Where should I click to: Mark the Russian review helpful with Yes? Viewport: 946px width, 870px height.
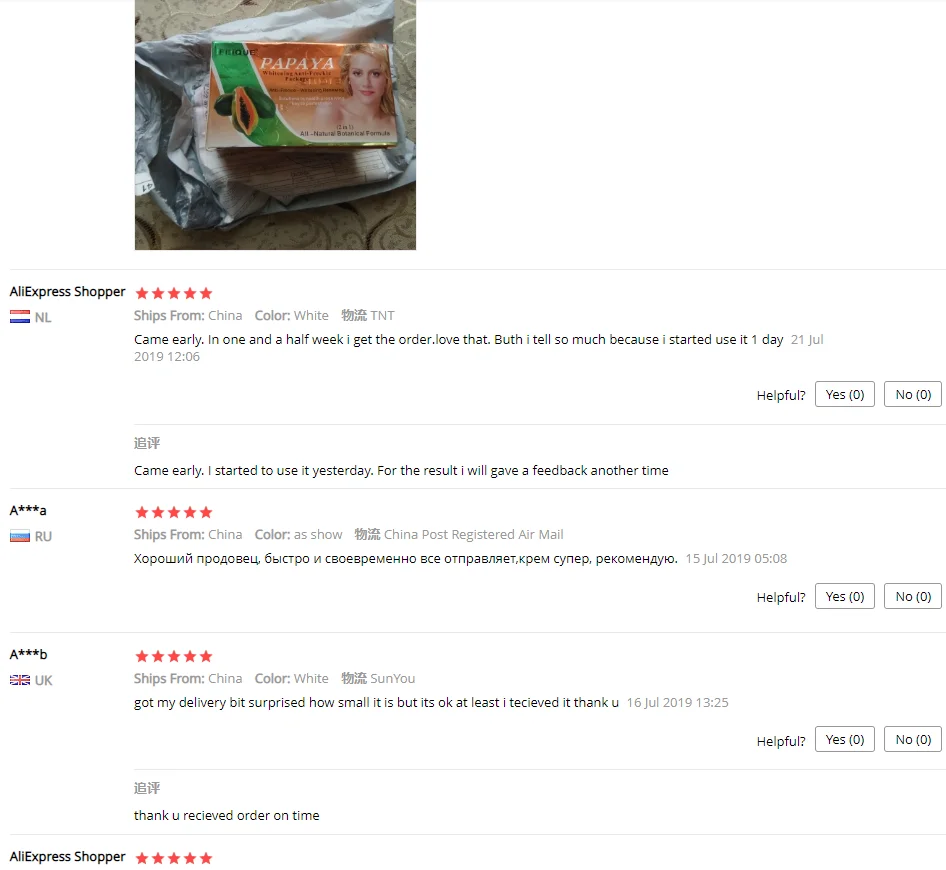tap(845, 596)
